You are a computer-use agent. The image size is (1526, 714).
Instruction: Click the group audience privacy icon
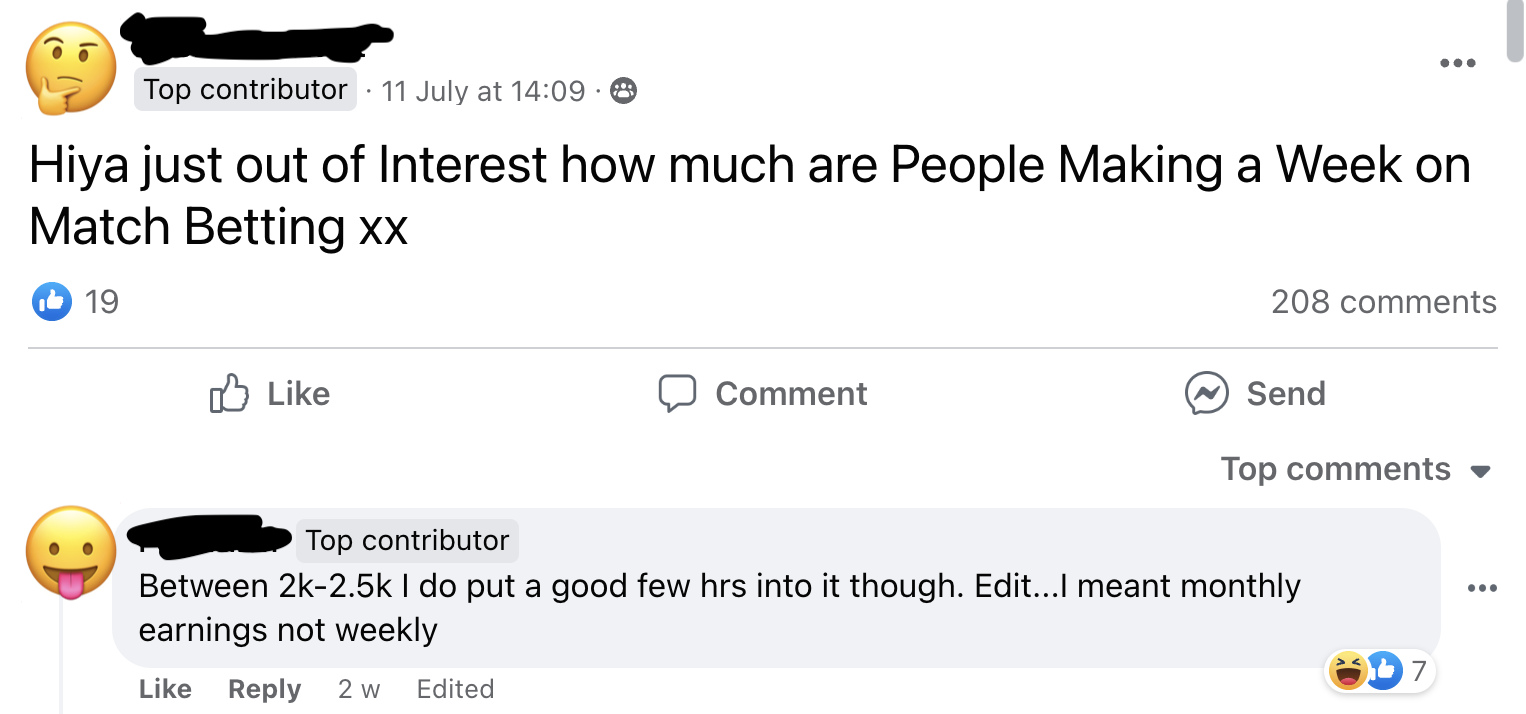coord(623,92)
